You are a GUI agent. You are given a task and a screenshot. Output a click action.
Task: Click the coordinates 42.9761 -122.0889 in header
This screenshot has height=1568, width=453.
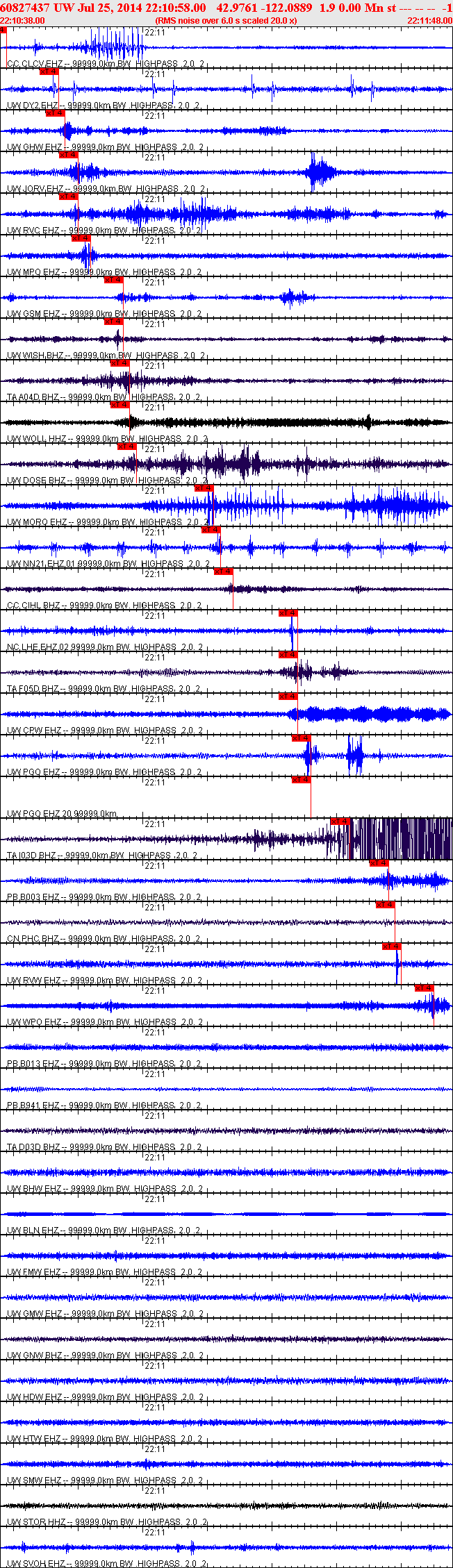(x=265, y=7)
